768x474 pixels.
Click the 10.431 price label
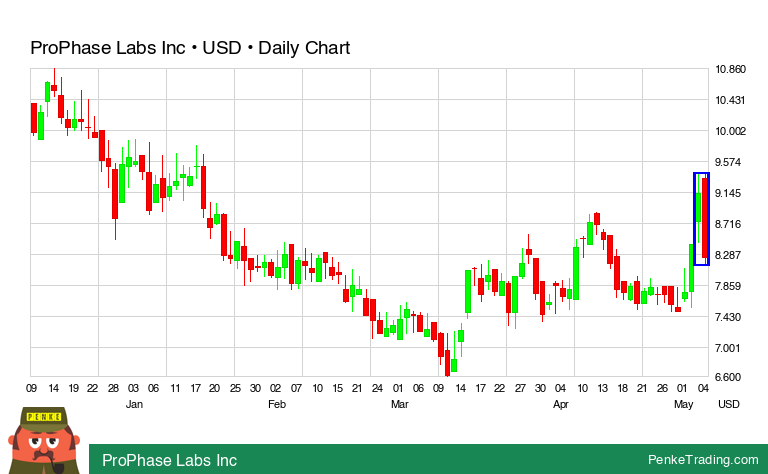point(730,100)
